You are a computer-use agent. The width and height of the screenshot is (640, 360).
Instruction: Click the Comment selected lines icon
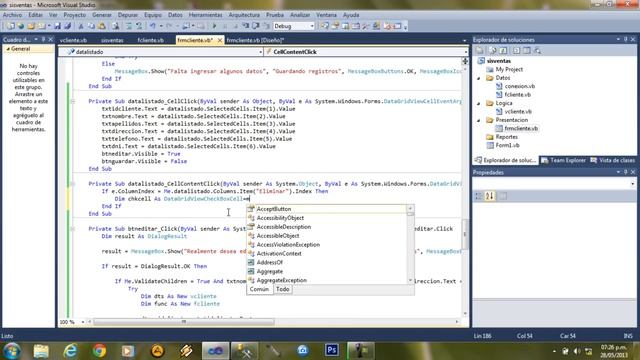(129, 26)
